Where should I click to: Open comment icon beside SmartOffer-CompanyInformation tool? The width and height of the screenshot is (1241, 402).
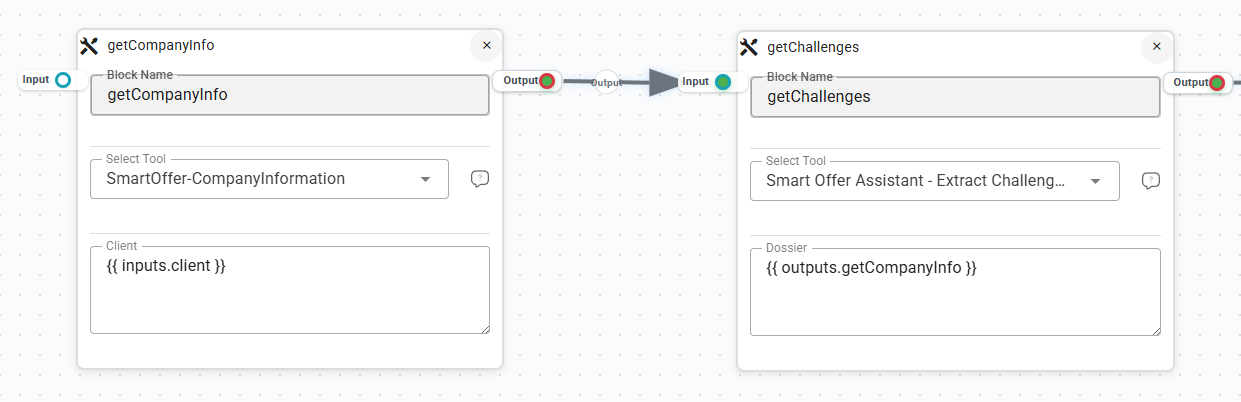pos(480,179)
